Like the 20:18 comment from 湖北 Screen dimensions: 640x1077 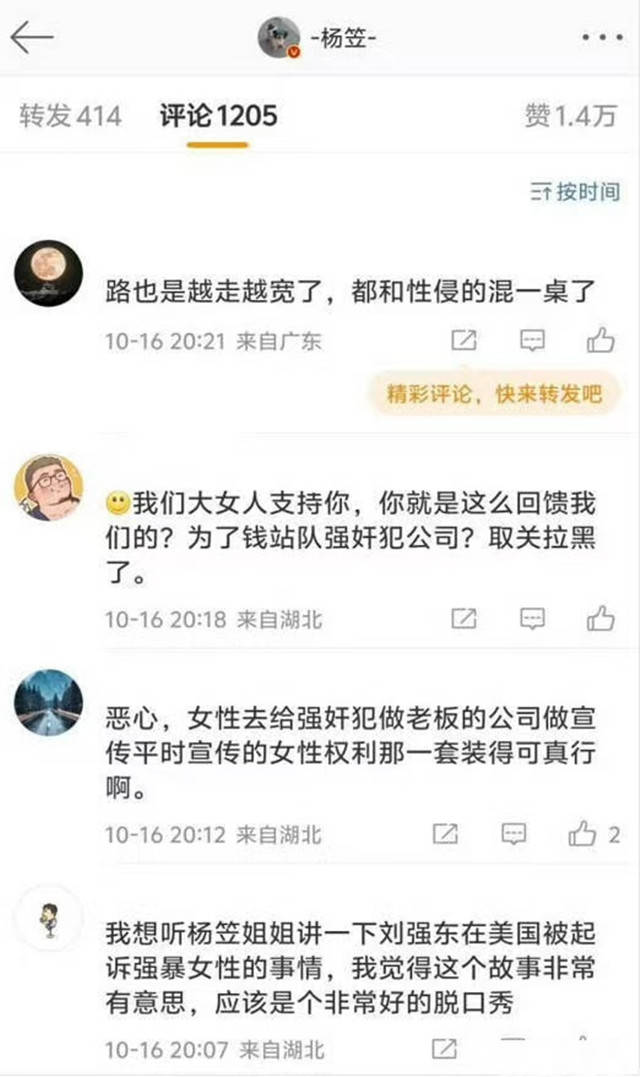coord(600,618)
